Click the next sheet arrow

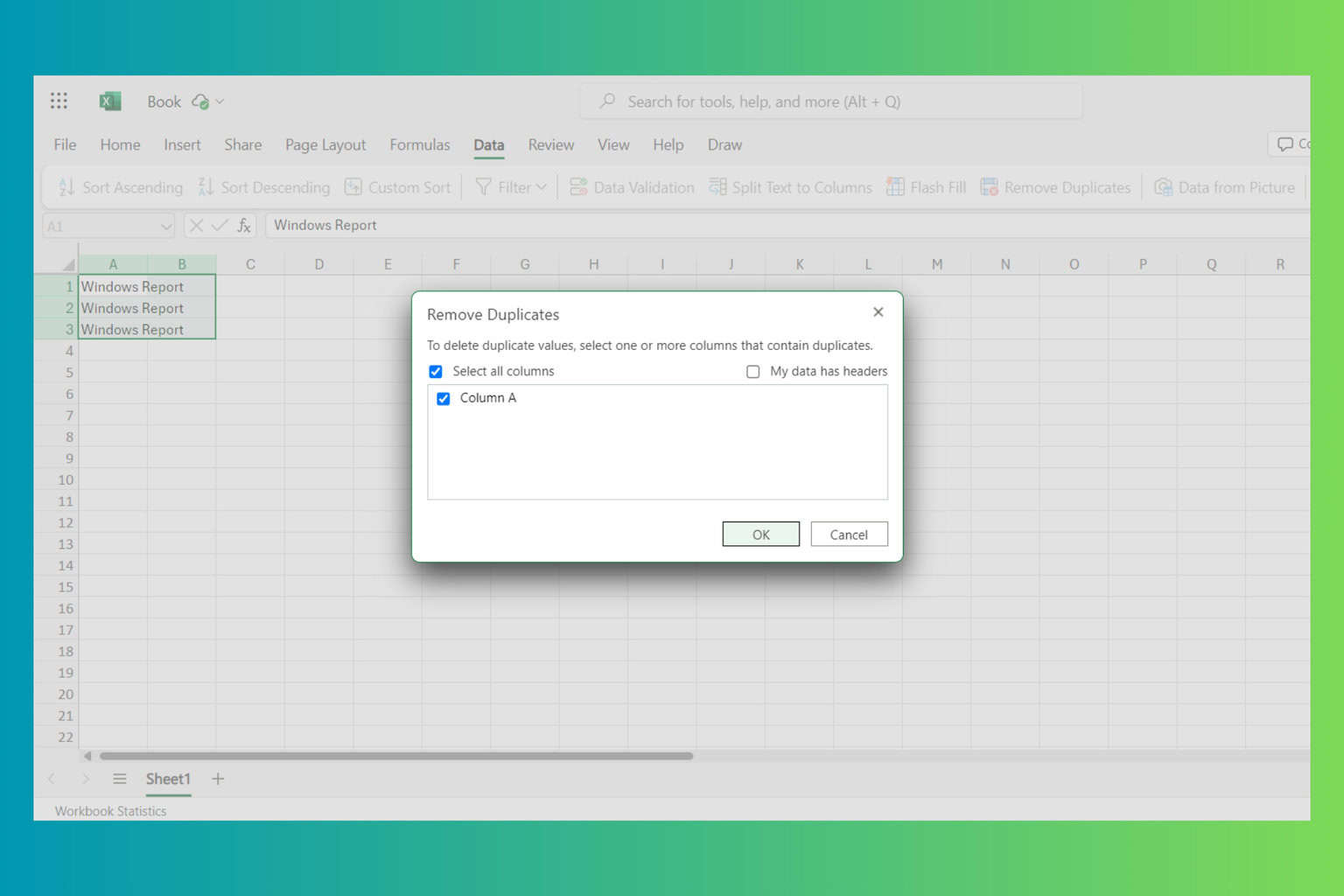pos(86,779)
